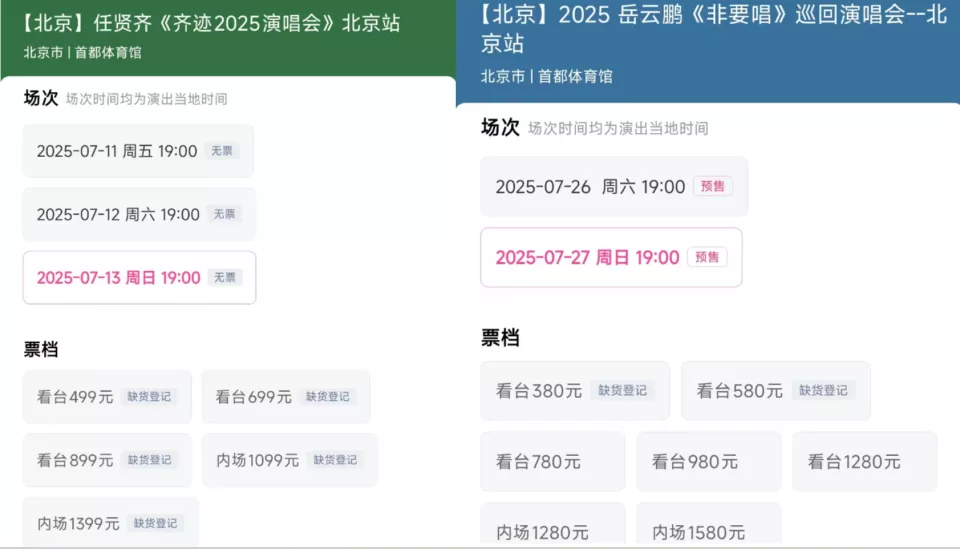Select the 2025-07-11 周五 19:00 session
Image resolution: width=960 pixels, height=549 pixels.
pyautogui.click(x=138, y=151)
